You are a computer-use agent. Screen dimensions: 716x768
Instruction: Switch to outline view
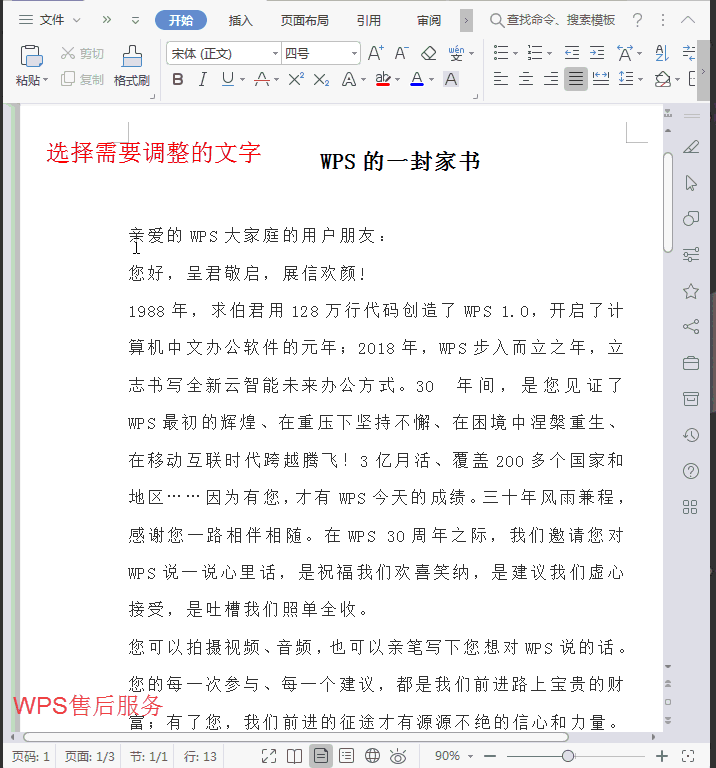[346, 756]
